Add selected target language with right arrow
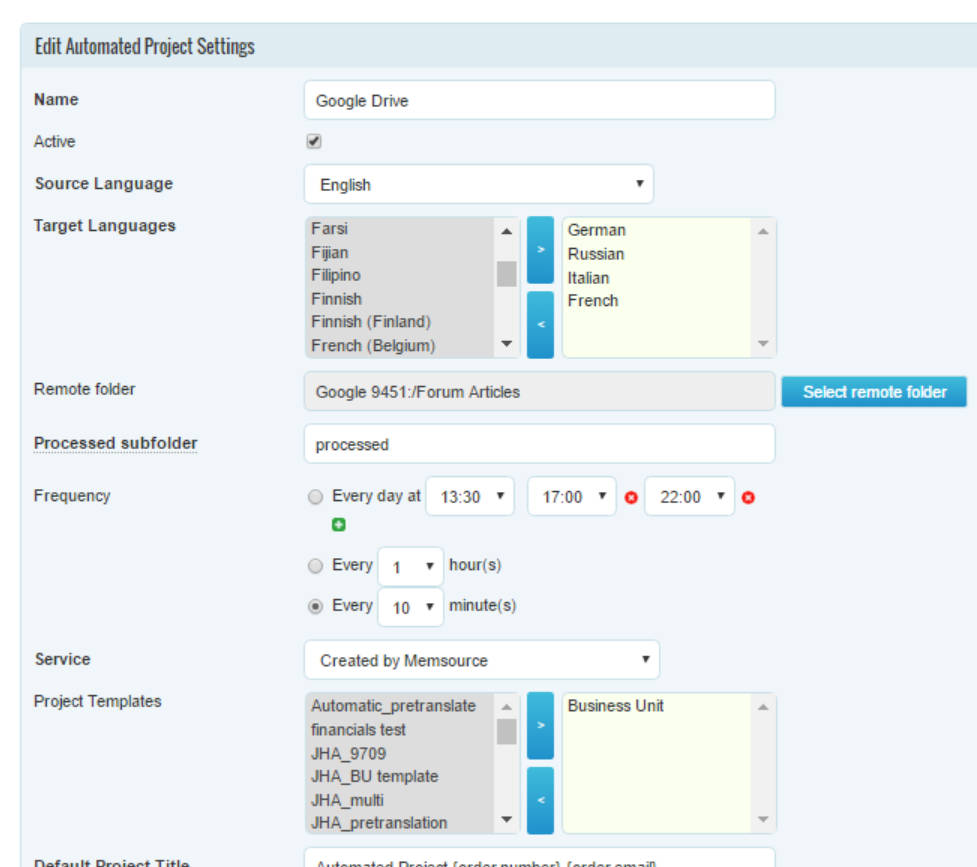The width and height of the screenshot is (977, 867). [540, 250]
